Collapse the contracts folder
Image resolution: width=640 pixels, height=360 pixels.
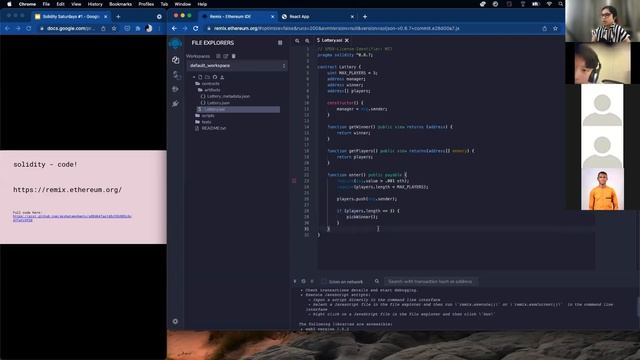208,84
